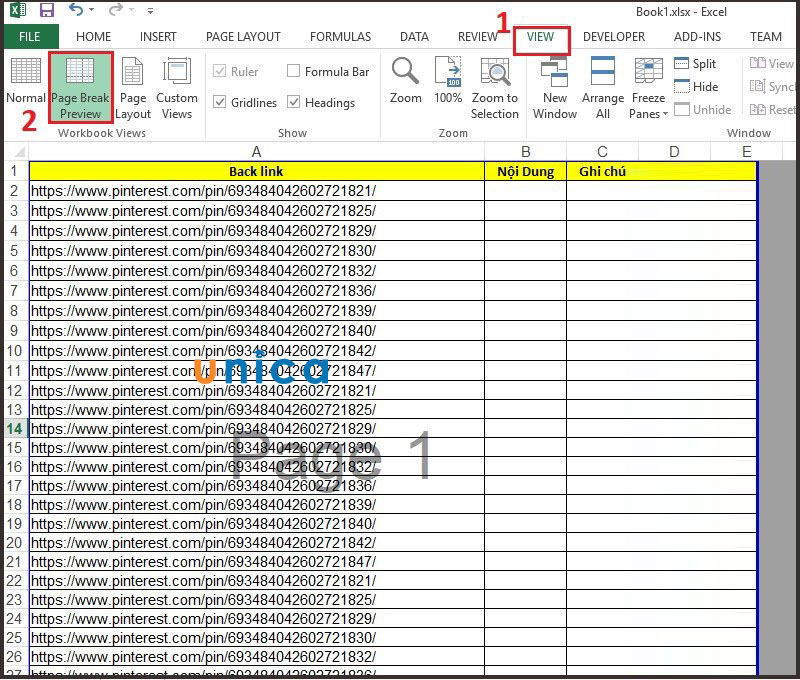This screenshot has height=680, width=800.
Task: Open Custom Views dialog
Action: click(x=177, y=87)
